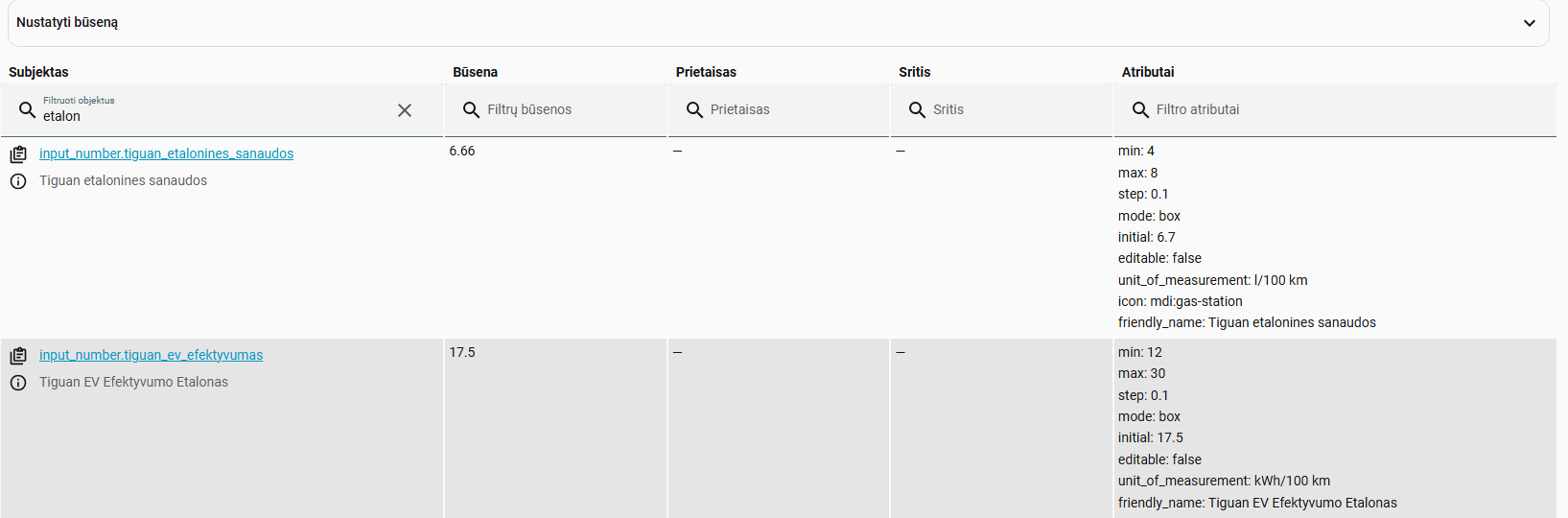Click the entity filter search icon
This screenshot has height=518, width=1568.
(x=28, y=109)
